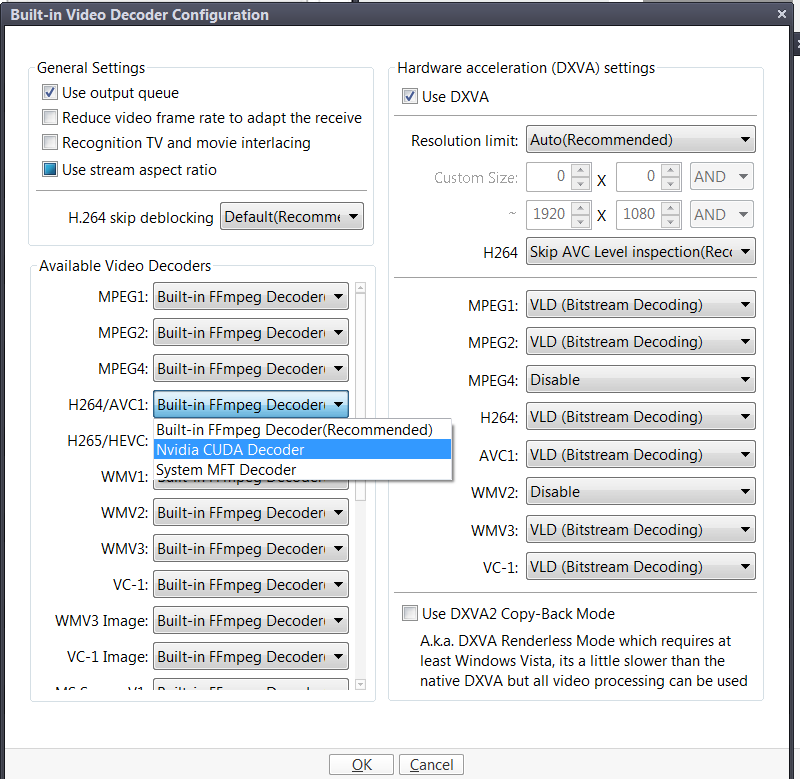Expand the MPEG2 available decoder dropdown
The image size is (800, 779).
250,333
